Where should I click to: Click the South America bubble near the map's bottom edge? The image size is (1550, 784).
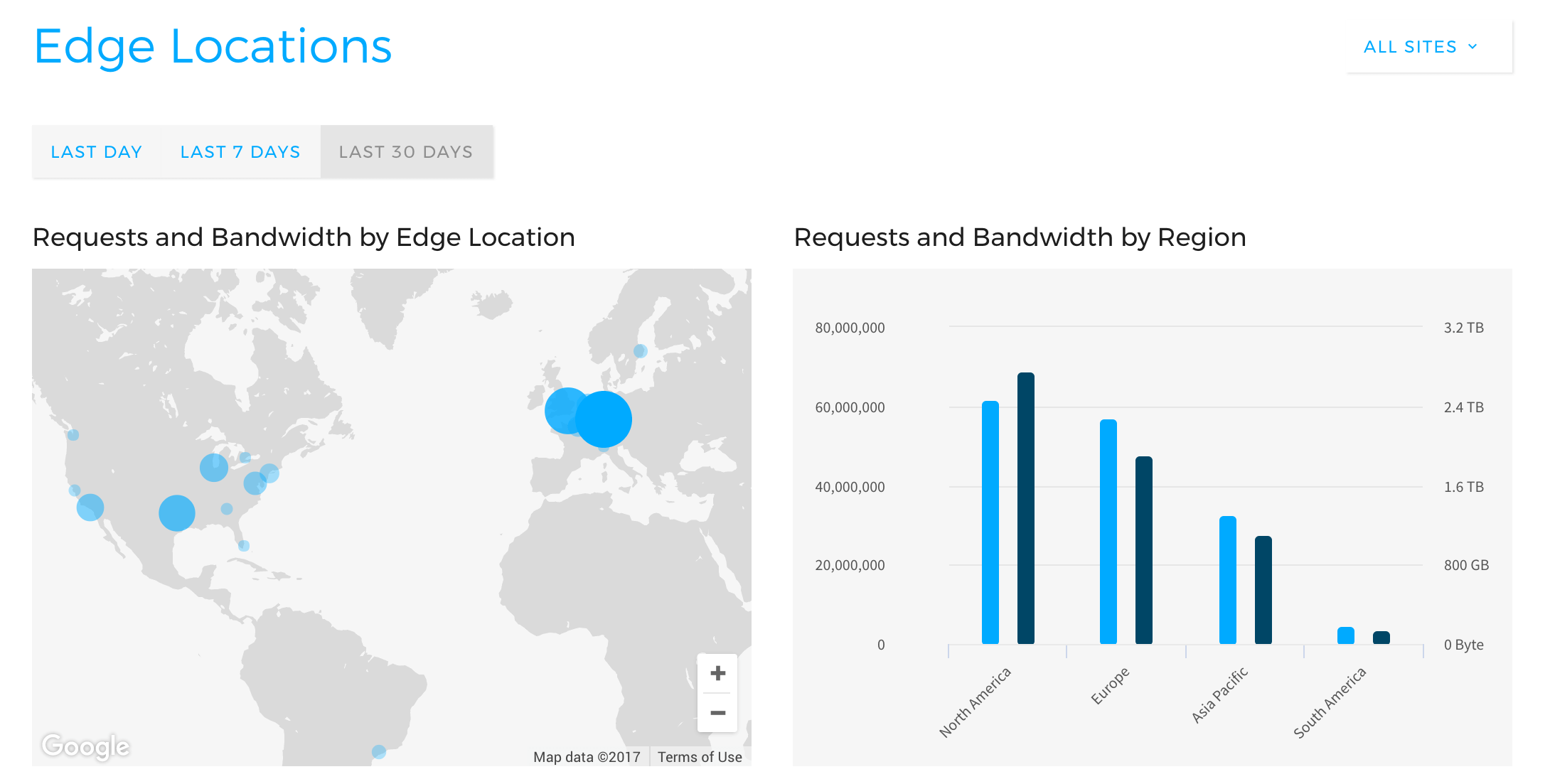[379, 751]
